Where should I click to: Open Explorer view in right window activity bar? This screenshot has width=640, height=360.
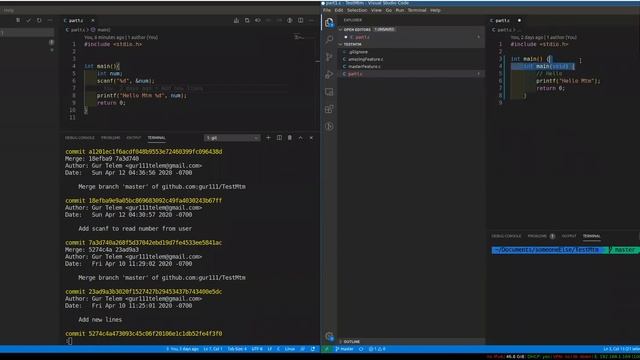[329, 22]
